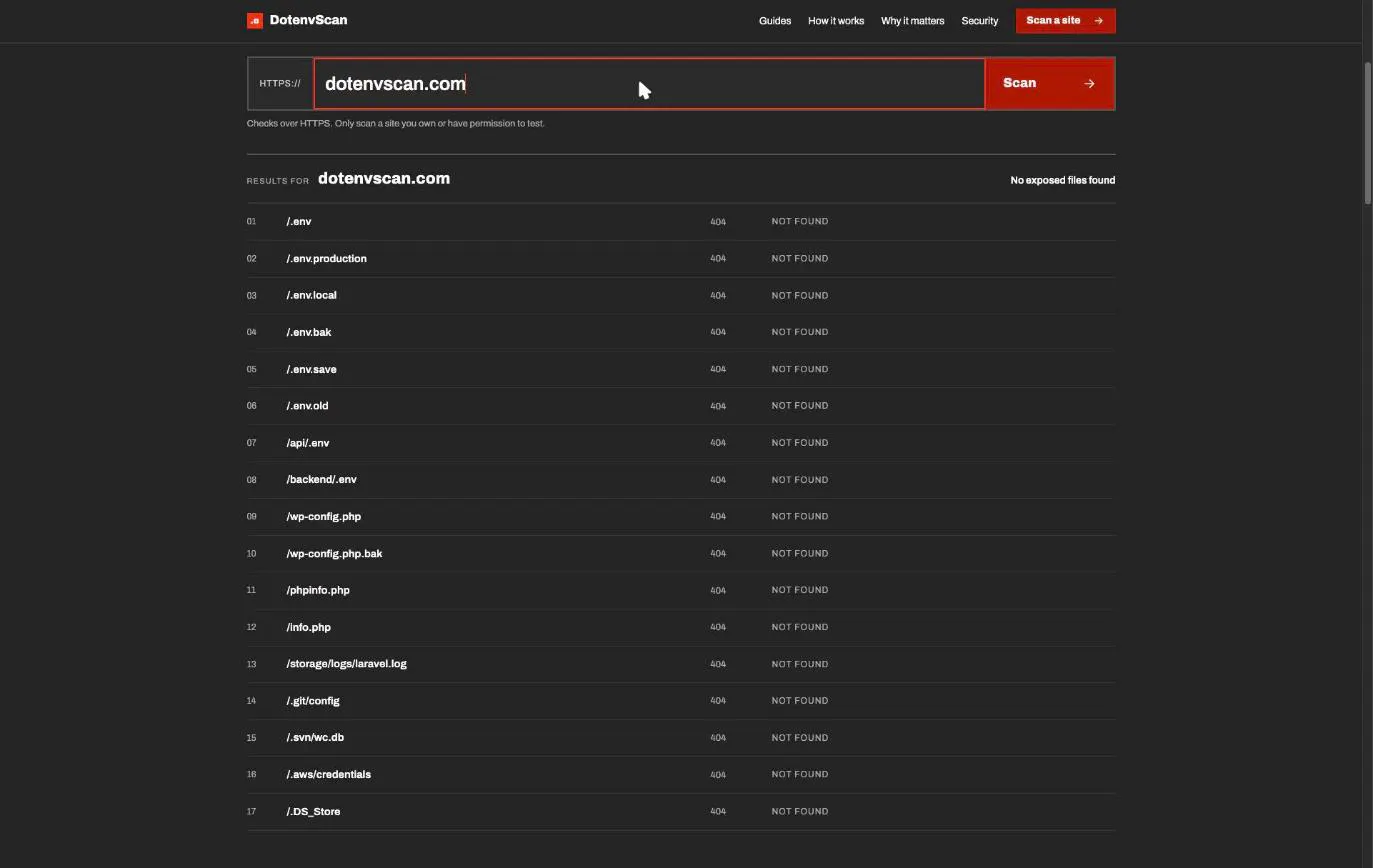Select the /.env.save path text
Image resolution: width=1373 pixels, height=868 pixels.
(x=311, y=369)
